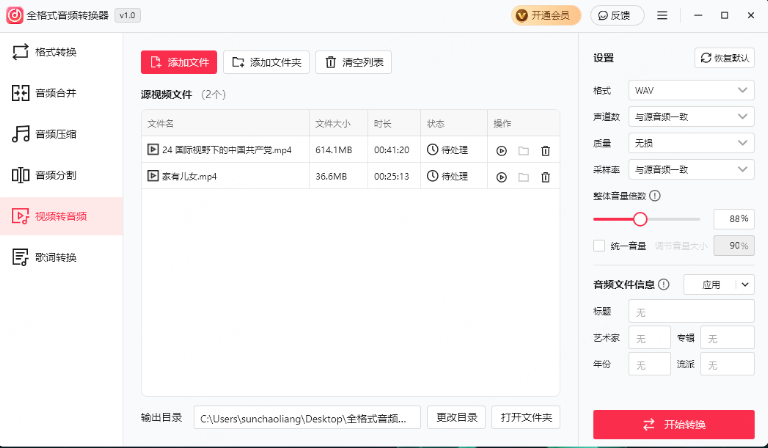Click clock status icon in 家有儿女.mp4 row

[x=432, y=176]
